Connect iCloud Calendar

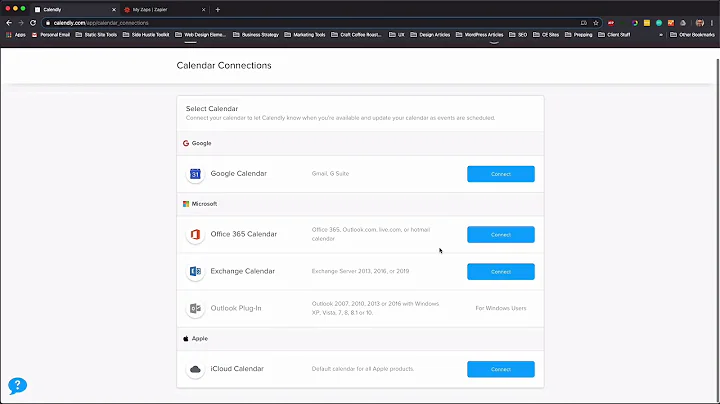501,369
